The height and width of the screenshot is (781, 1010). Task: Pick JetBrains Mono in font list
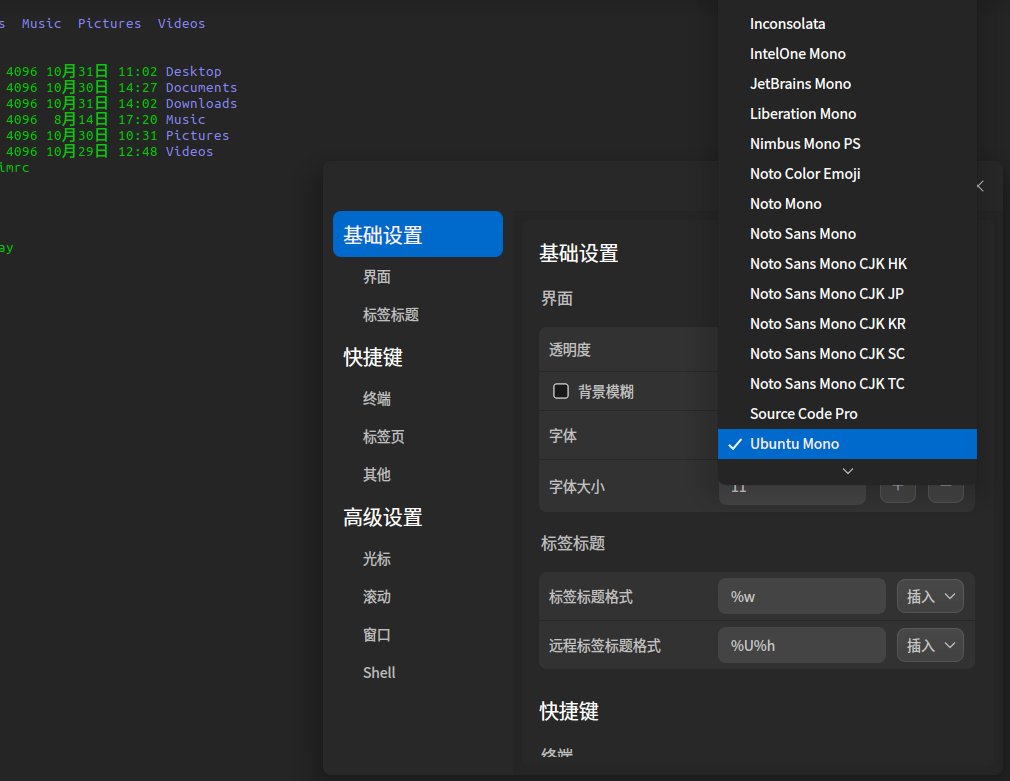(x=847, y=84)
